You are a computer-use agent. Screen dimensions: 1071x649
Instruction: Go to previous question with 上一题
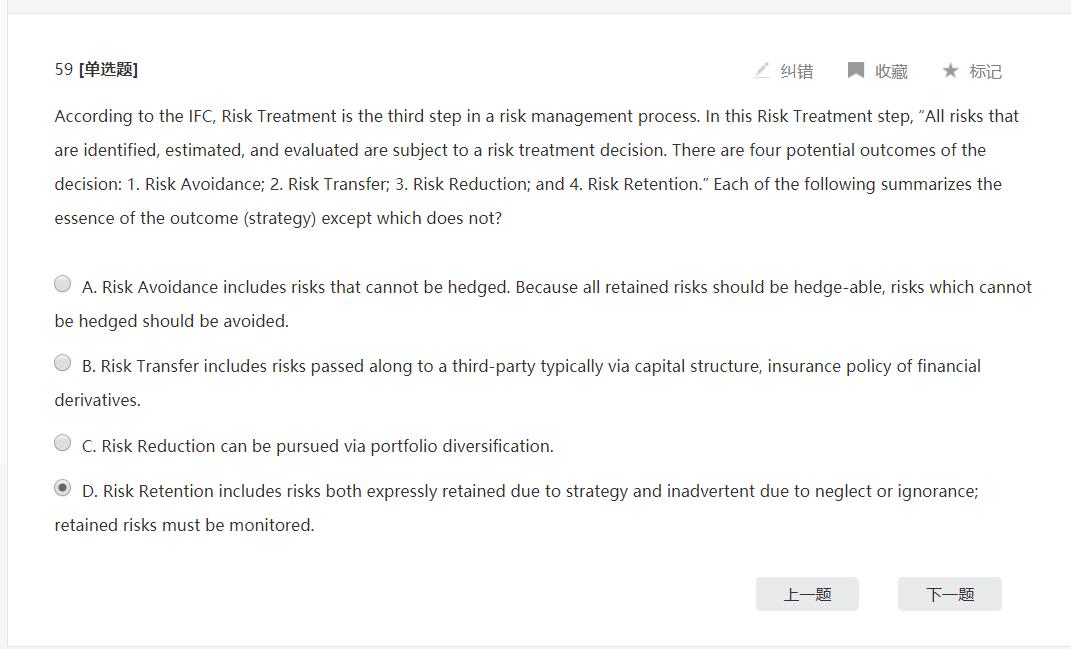point(807,594)
